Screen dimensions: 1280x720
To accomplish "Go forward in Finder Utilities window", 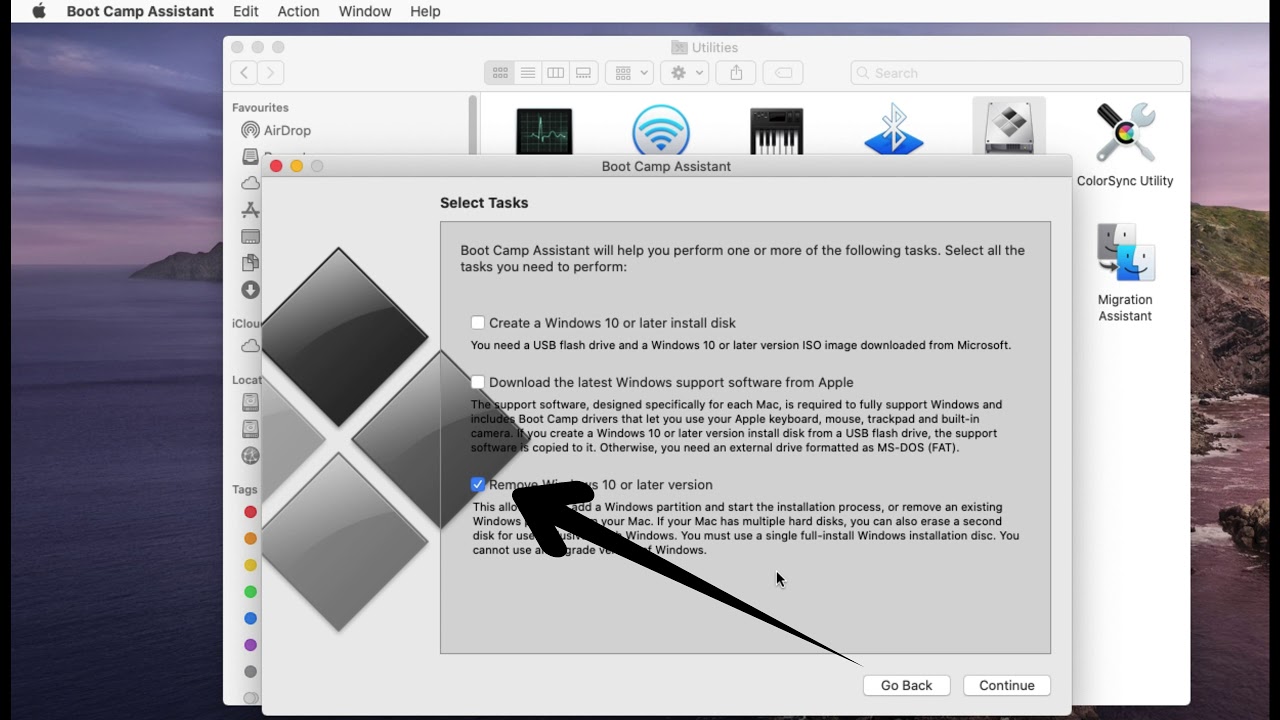I will [271, 72].
